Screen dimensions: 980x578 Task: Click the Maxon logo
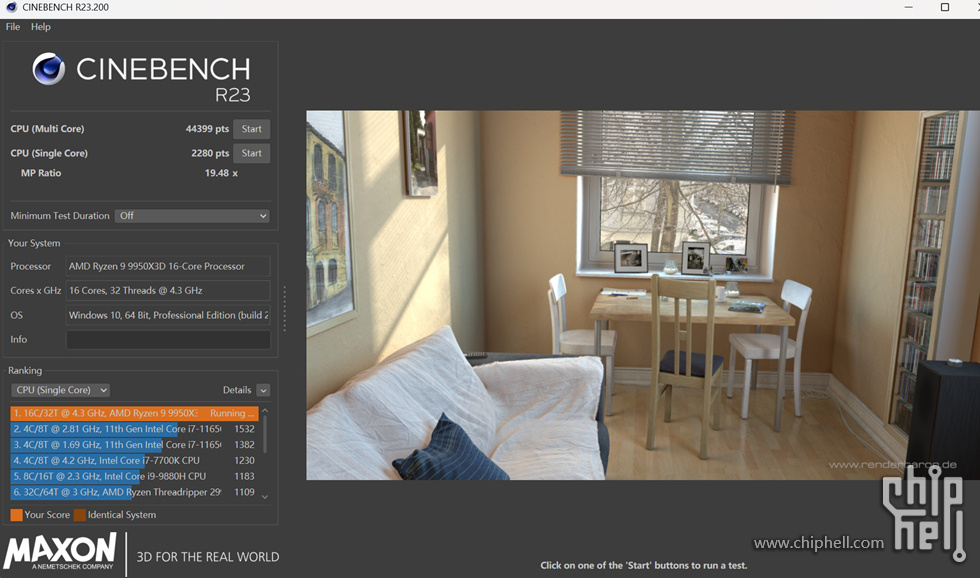pyautogui.click(x=60, y=551)
